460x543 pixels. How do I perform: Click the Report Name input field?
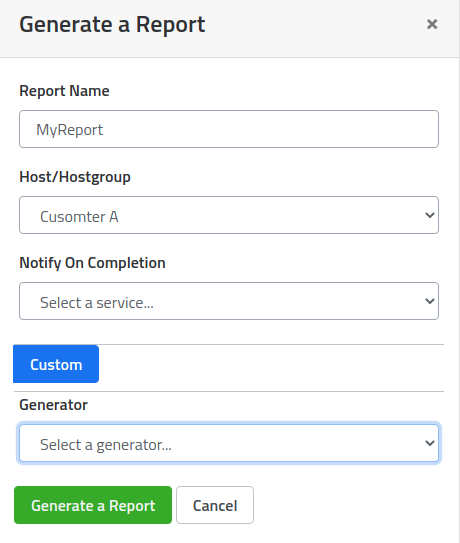pos(229,129)
